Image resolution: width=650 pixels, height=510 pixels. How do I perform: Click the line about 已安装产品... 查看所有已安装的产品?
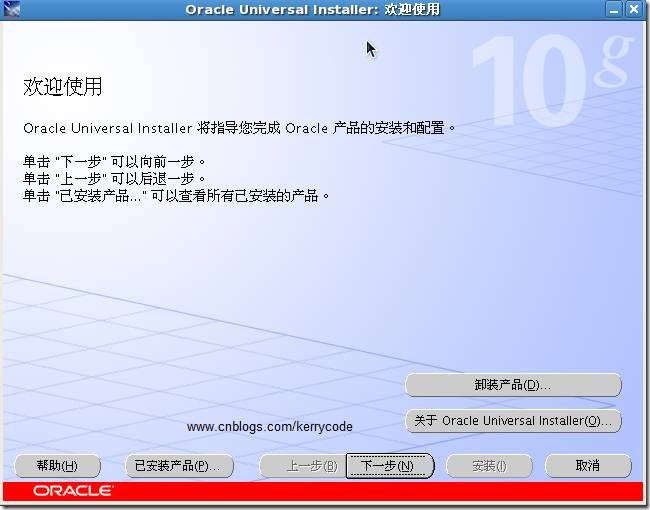point(176,195)
